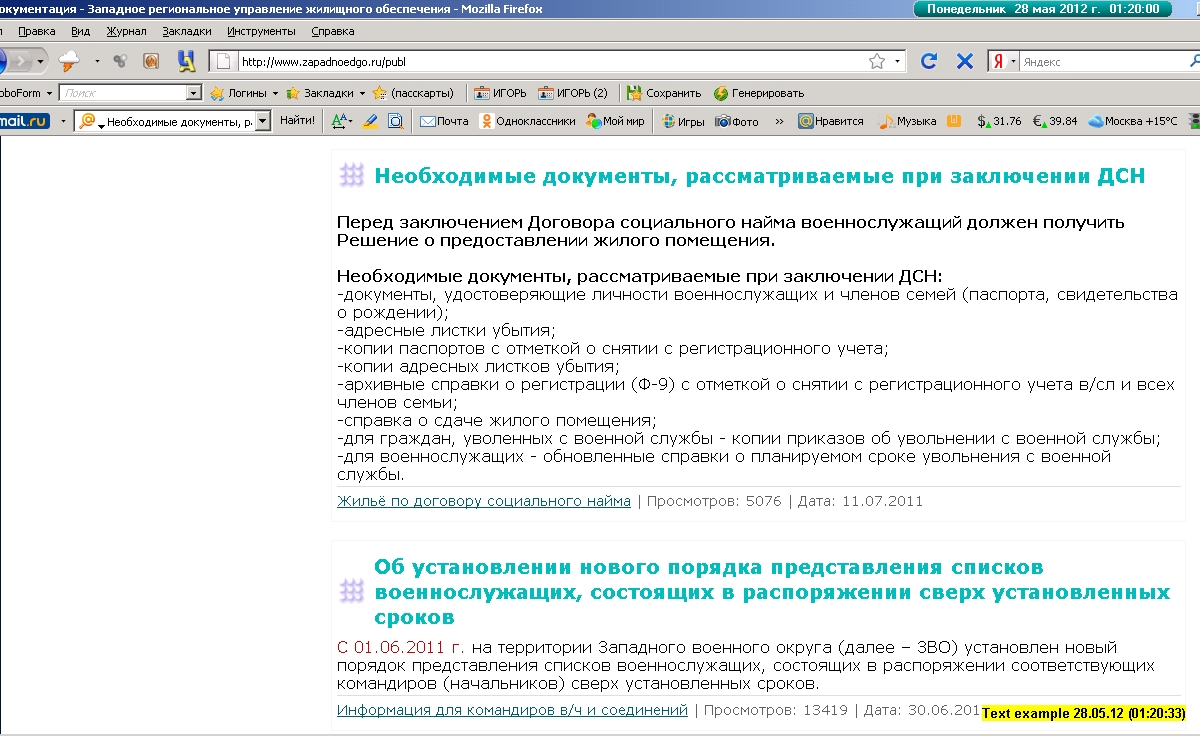
Task: Open the Закладки dropdown in RoboForm
Action: click(x=326, y=93)
